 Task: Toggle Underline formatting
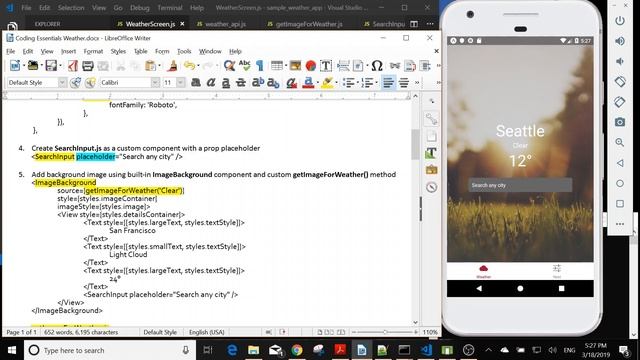tap(226, 83)
